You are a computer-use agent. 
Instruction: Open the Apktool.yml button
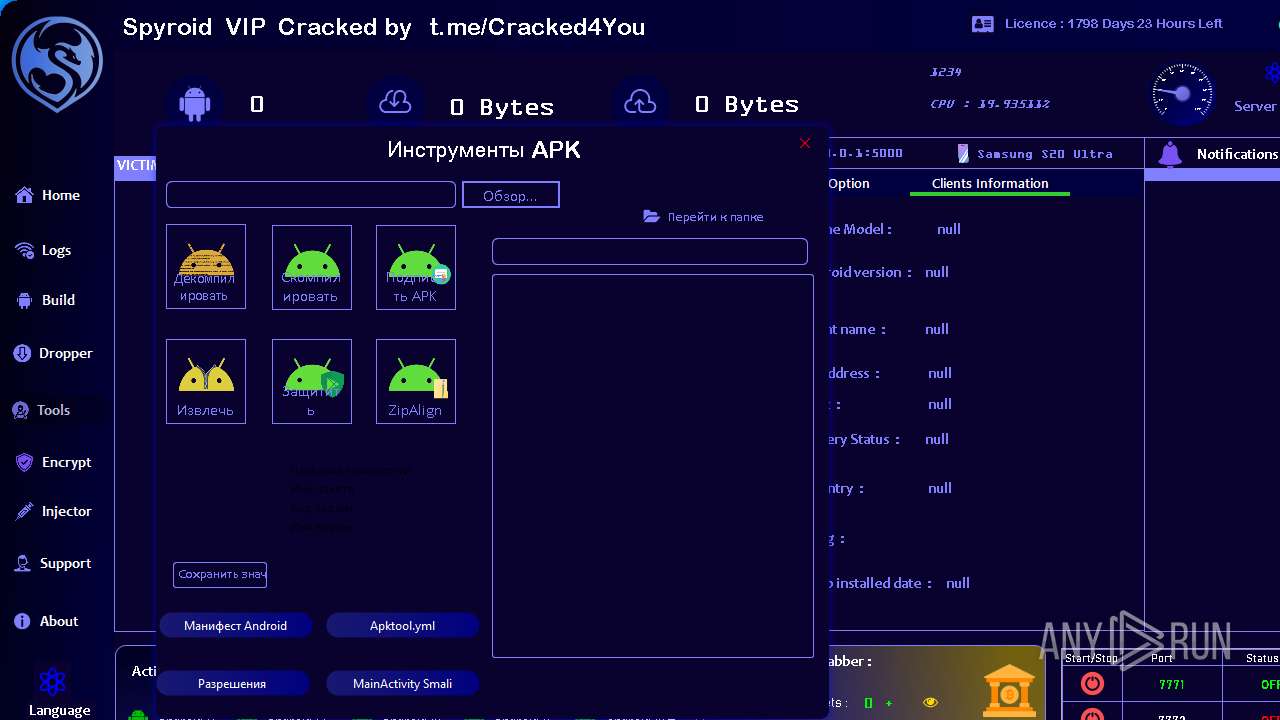(402, 626)
